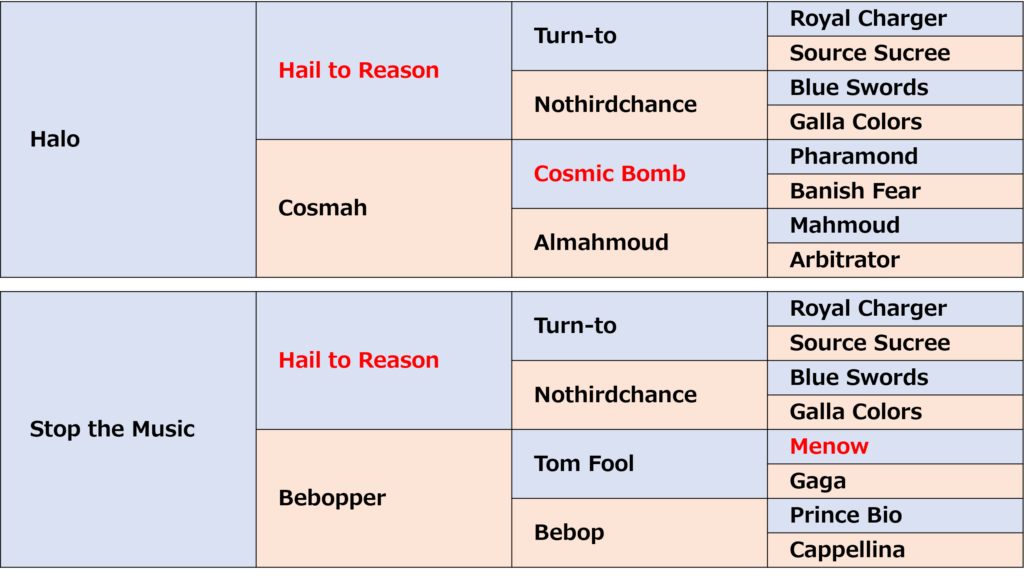This screenshot has height=576, width=1024.
Task: Select the Cappellina cell
Action: tap(895, 550)
